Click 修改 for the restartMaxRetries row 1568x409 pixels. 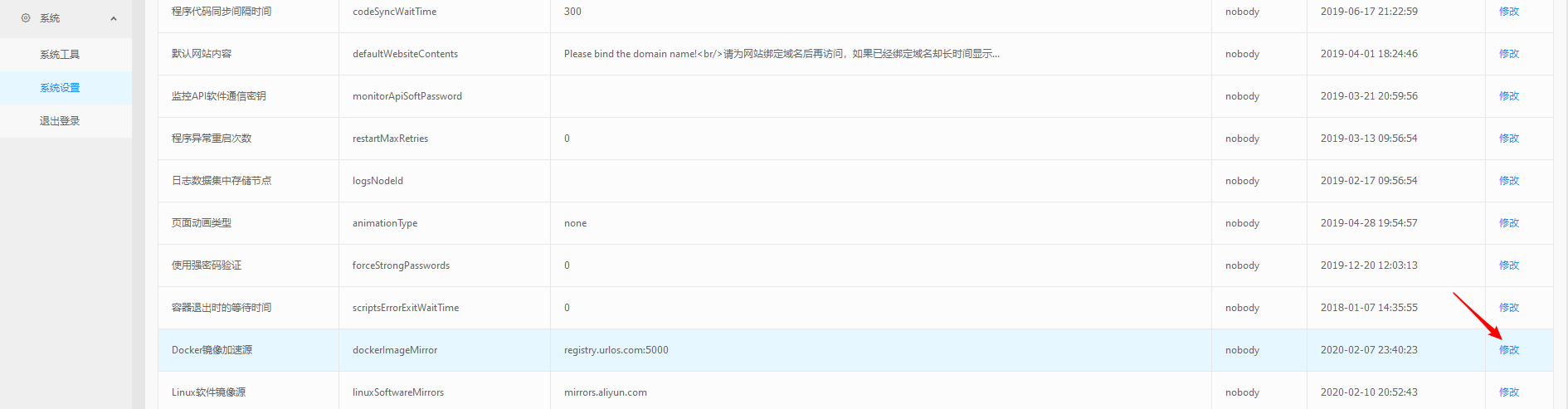coord(1508,139)
